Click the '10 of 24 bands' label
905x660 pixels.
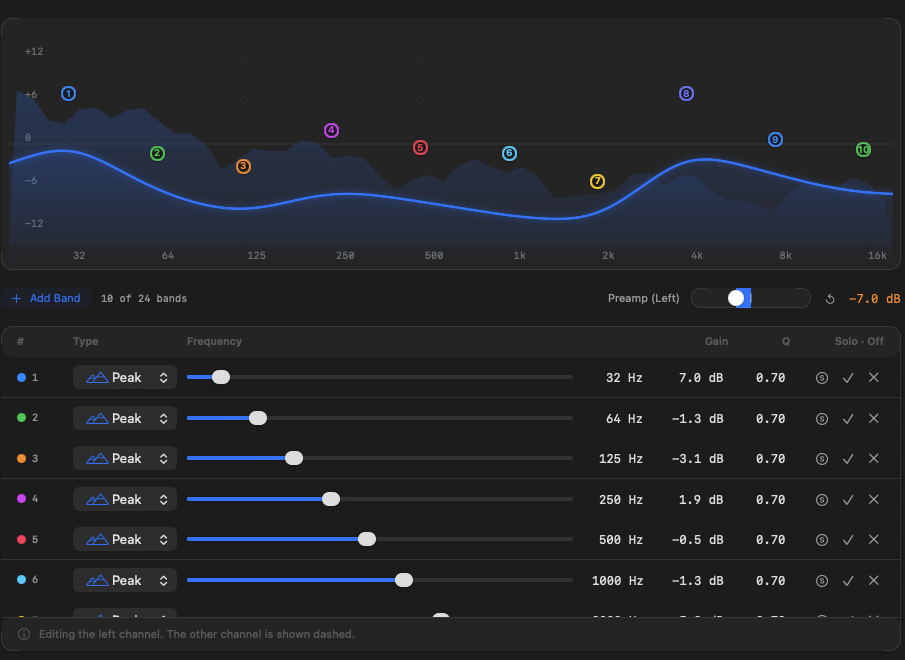[x=144, y=298]
